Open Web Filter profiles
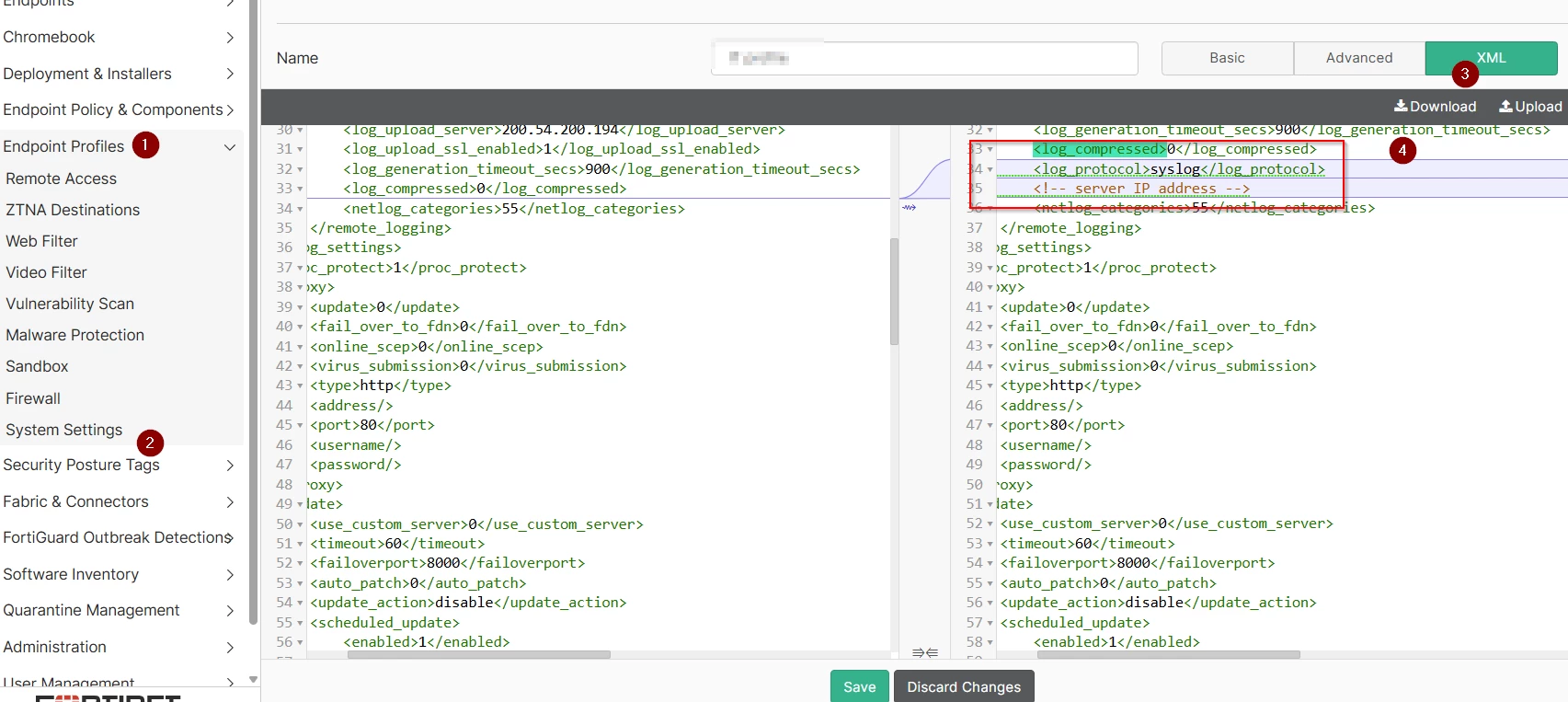 coord(41,241)
